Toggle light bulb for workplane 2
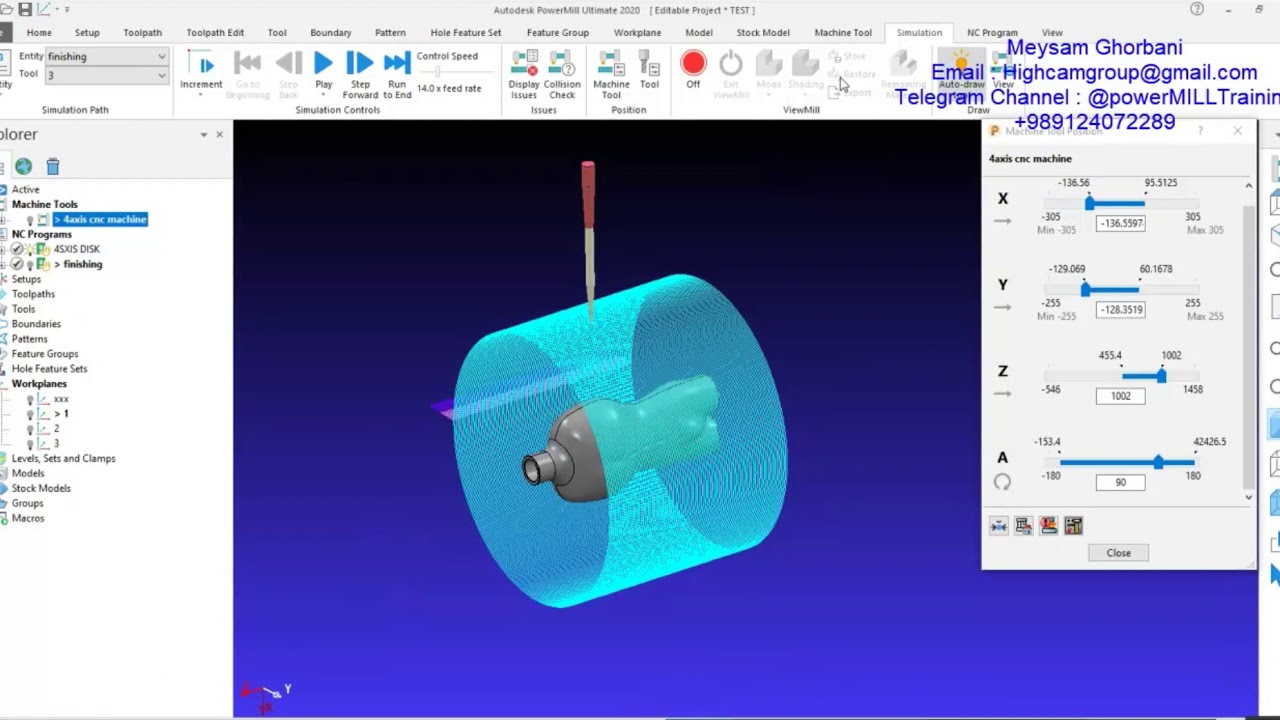Screen dimensions: 1280x720 30,429
